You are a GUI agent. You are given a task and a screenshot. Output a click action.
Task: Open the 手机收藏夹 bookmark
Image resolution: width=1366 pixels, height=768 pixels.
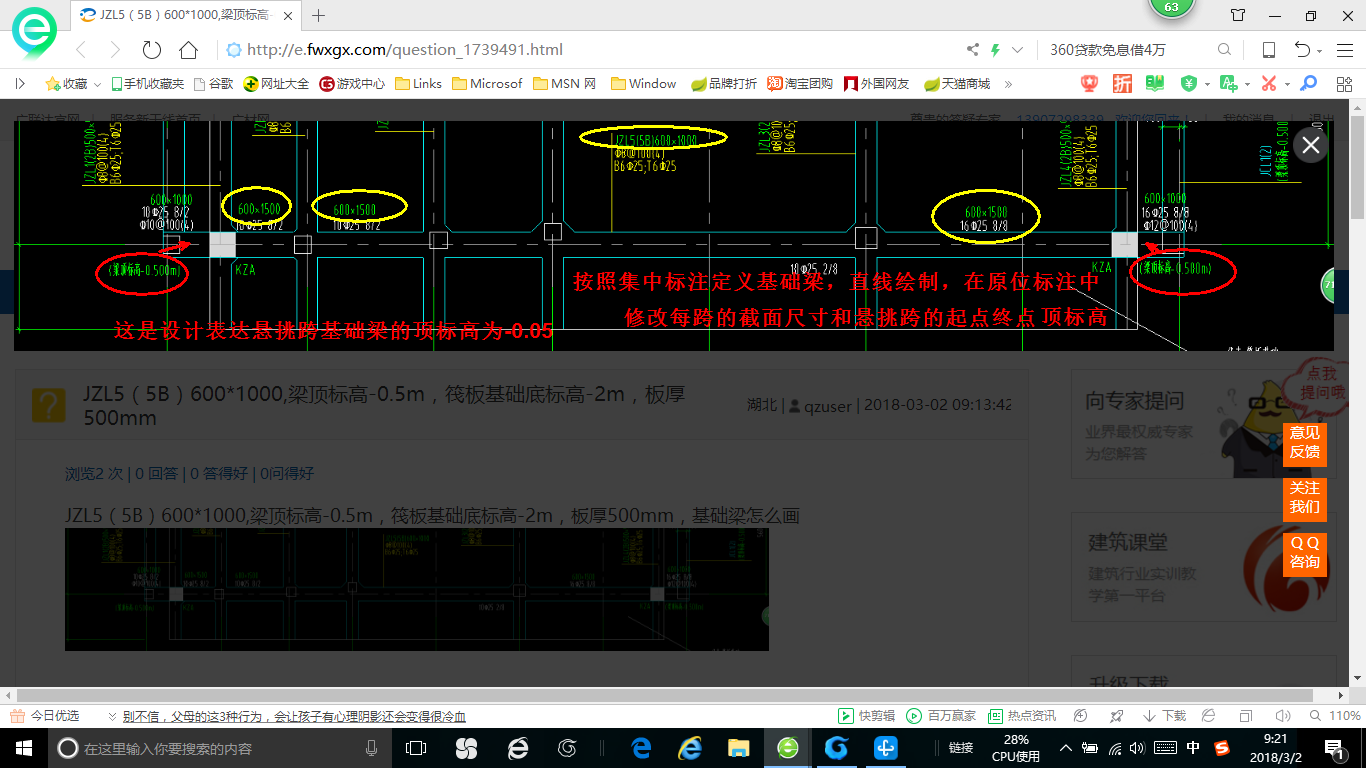pyautogui.click(x=147, y=84)
